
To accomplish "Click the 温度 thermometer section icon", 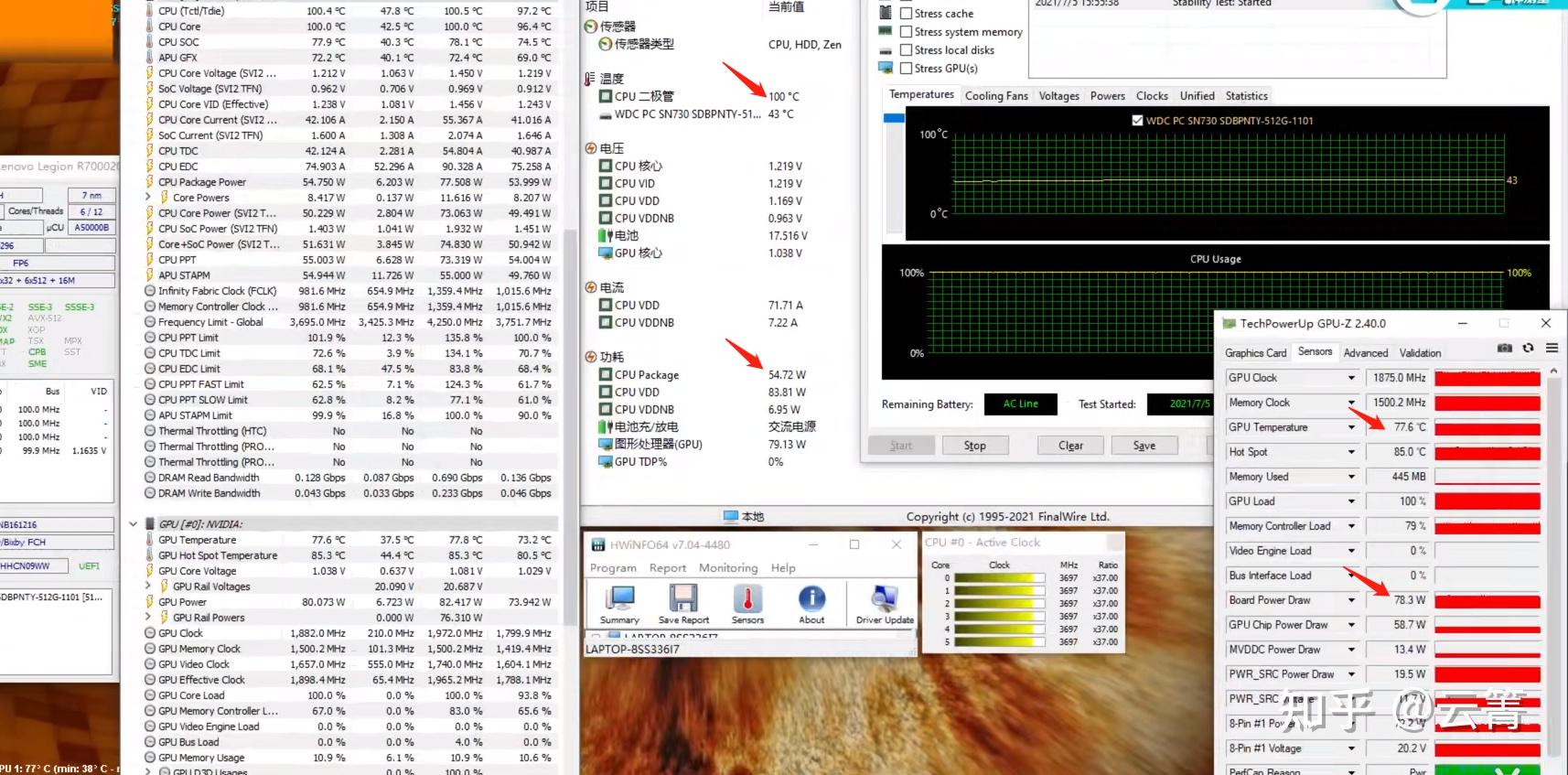I will pyautogui.click(x=590, y=79).
